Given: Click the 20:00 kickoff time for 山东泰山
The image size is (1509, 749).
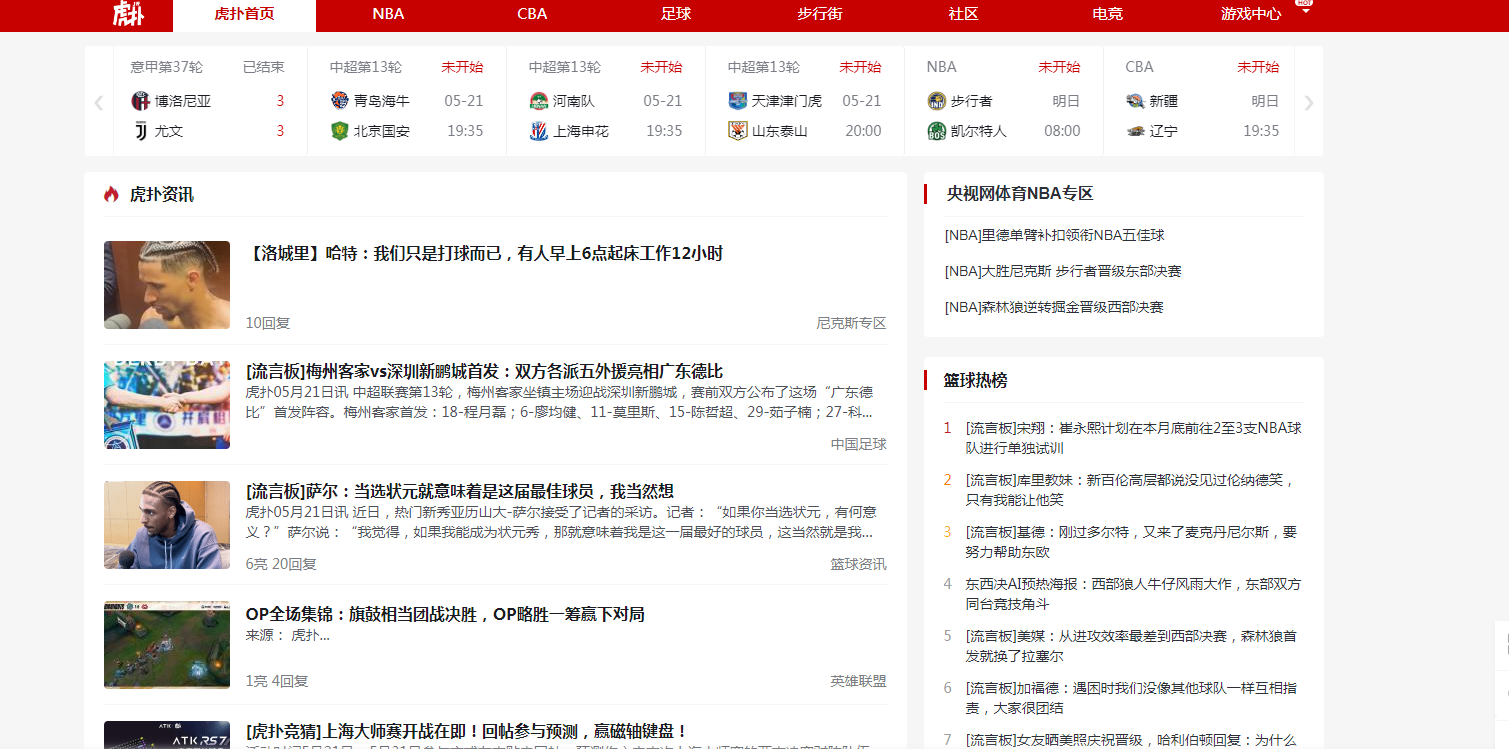Looking at the screenshot, I should (x=863, y=131).
